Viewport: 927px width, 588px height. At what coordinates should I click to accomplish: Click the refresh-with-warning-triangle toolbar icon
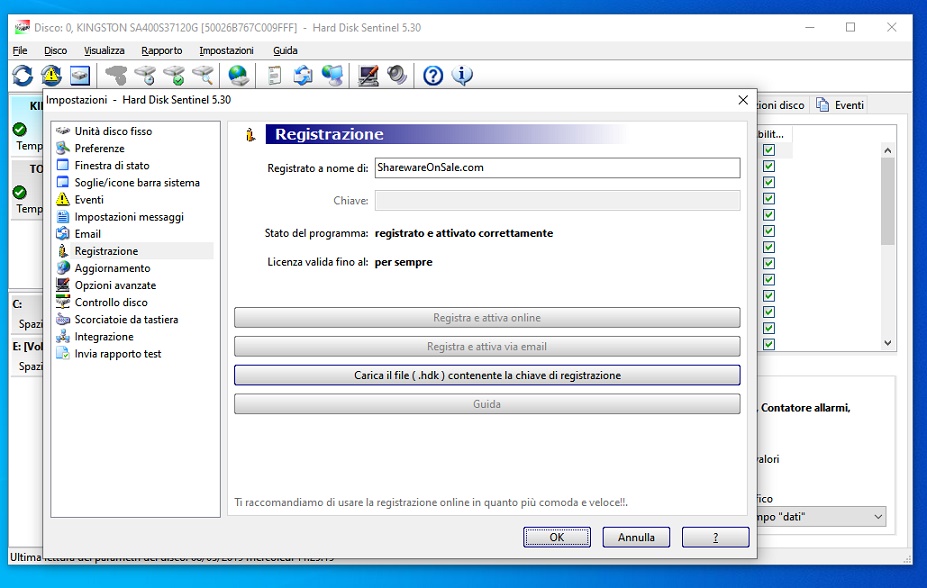51,76
